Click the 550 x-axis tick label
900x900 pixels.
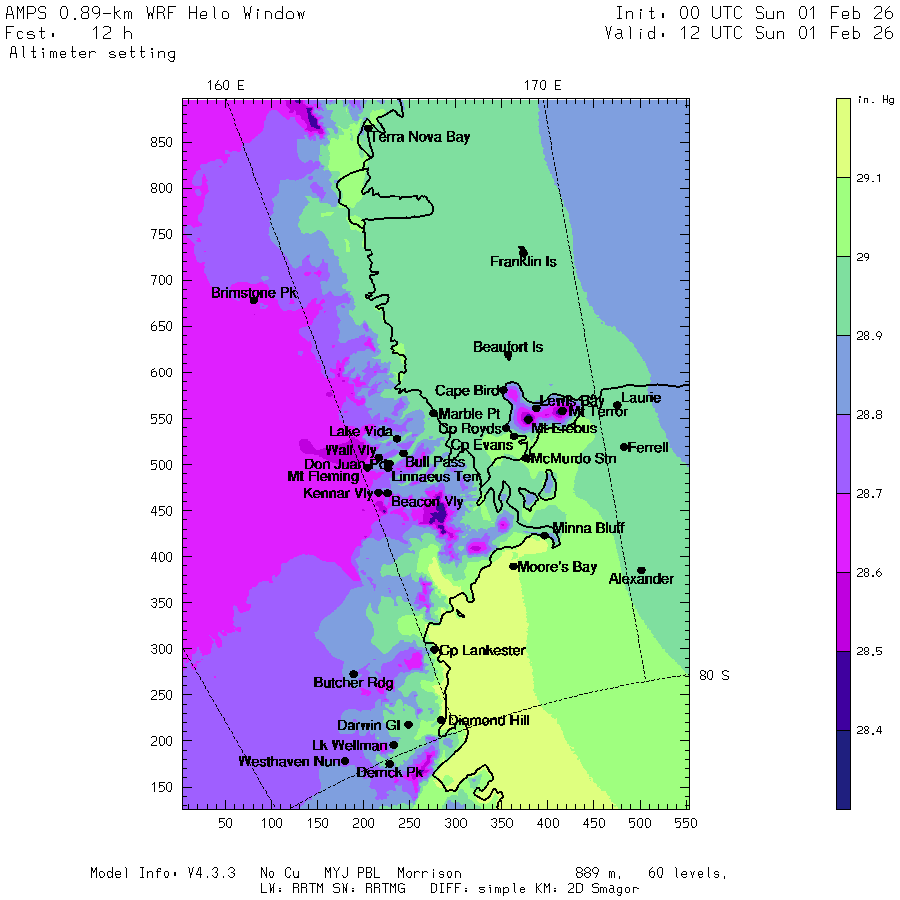click(x=686, y=824)
